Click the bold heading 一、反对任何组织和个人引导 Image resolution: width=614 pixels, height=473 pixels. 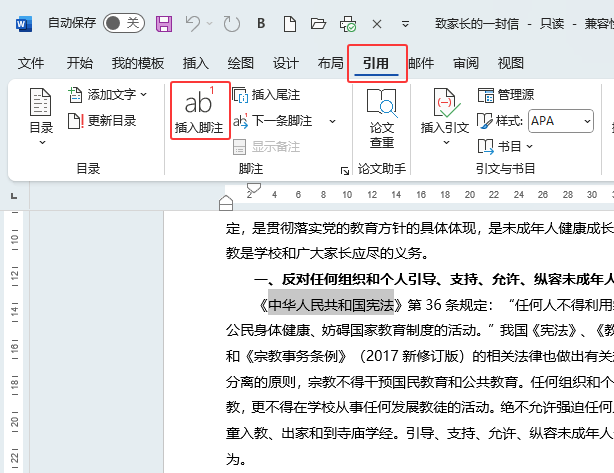coord(345,279)
